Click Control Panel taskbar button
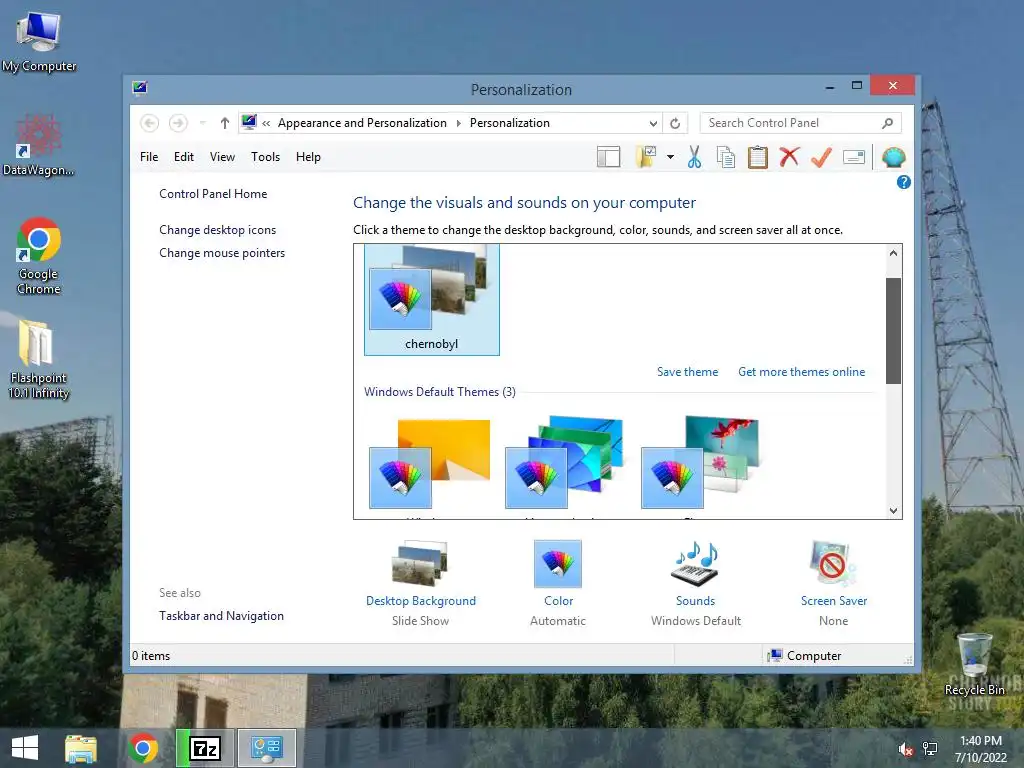This screenshot has height=768, width=1024. pos(266,748)
